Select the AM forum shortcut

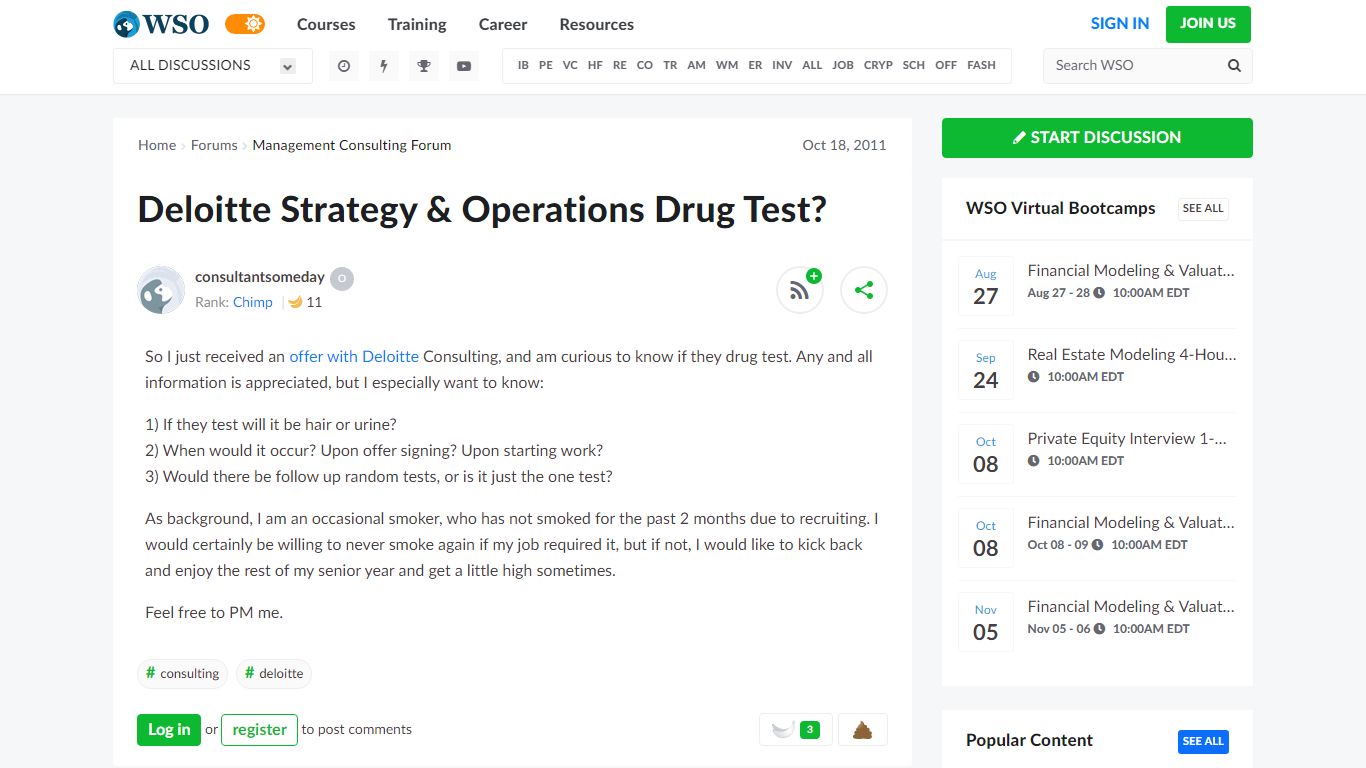[x=696, y=65]
